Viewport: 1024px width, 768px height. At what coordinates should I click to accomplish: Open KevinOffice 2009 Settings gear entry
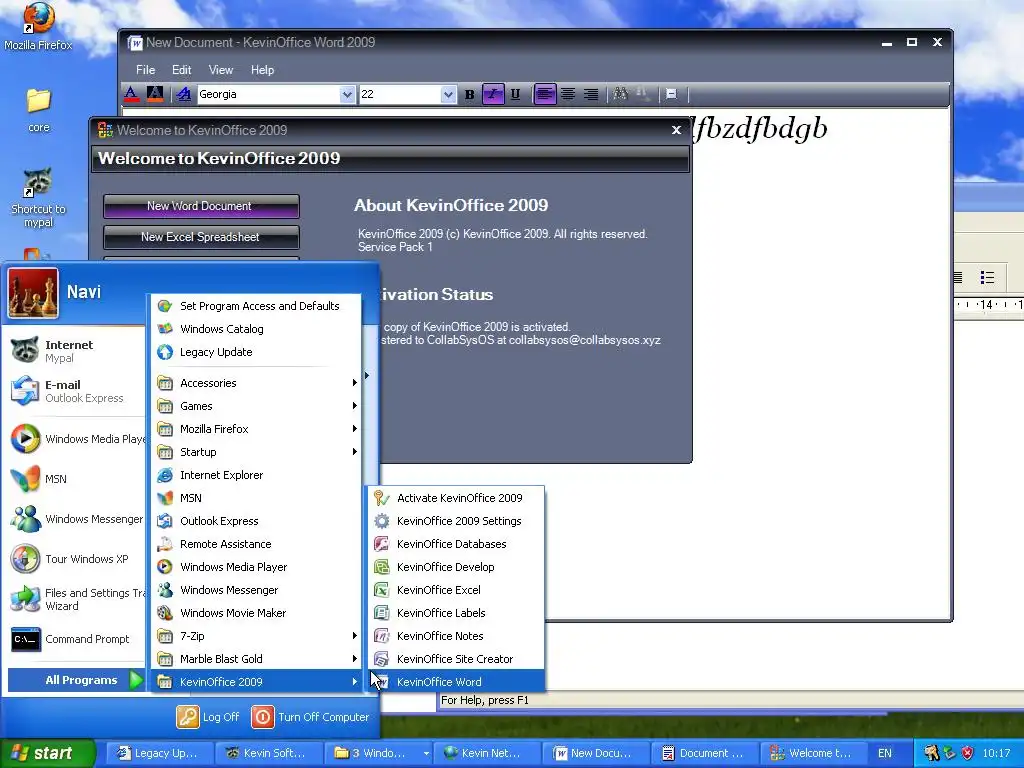pyautogui.click(x=456, y=521)
